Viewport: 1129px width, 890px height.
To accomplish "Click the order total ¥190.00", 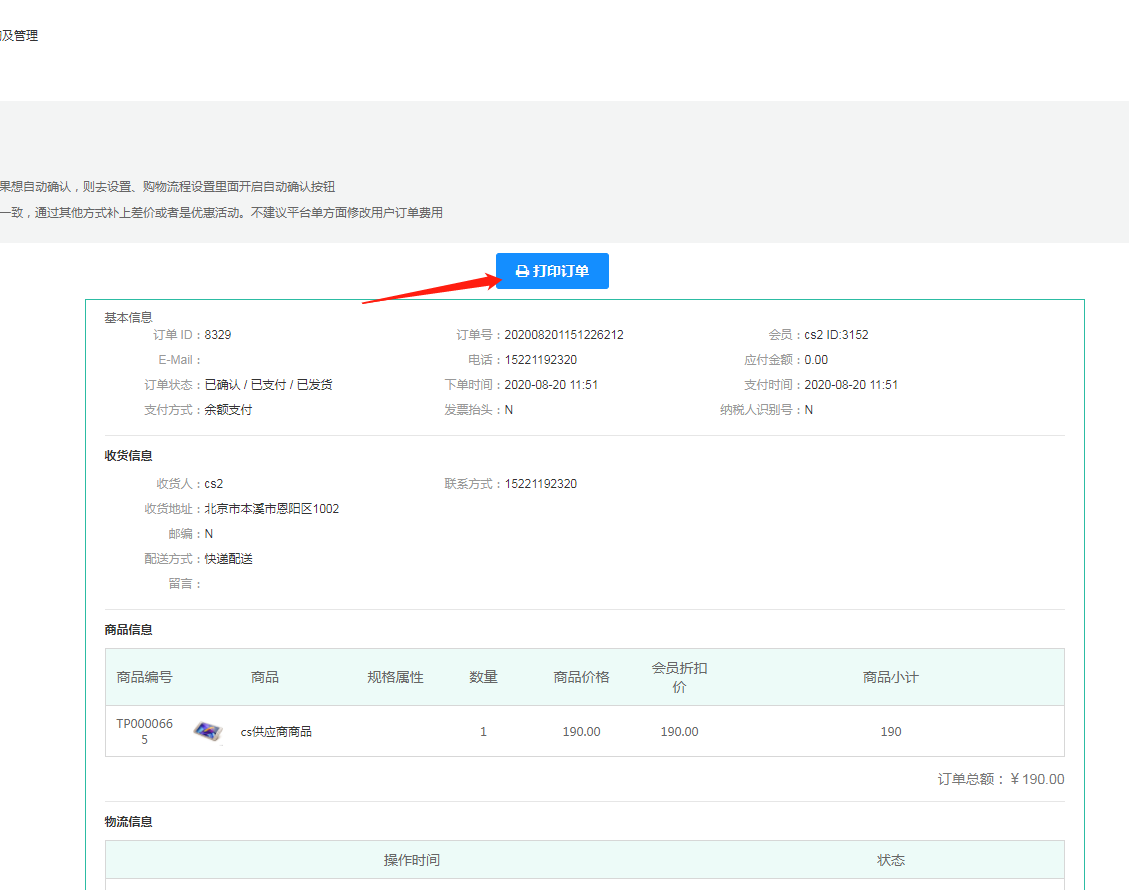I will pyautogui.click(x=1037, y=779).
